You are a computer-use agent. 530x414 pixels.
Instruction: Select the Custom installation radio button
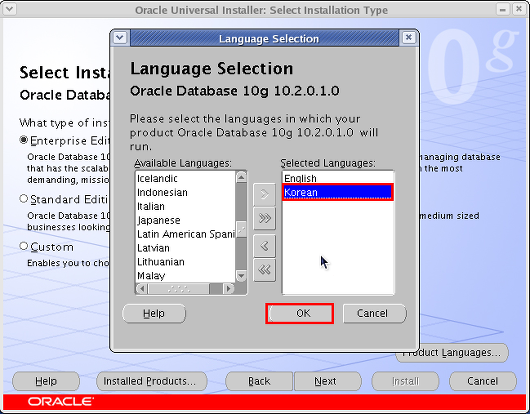point(23,246)
